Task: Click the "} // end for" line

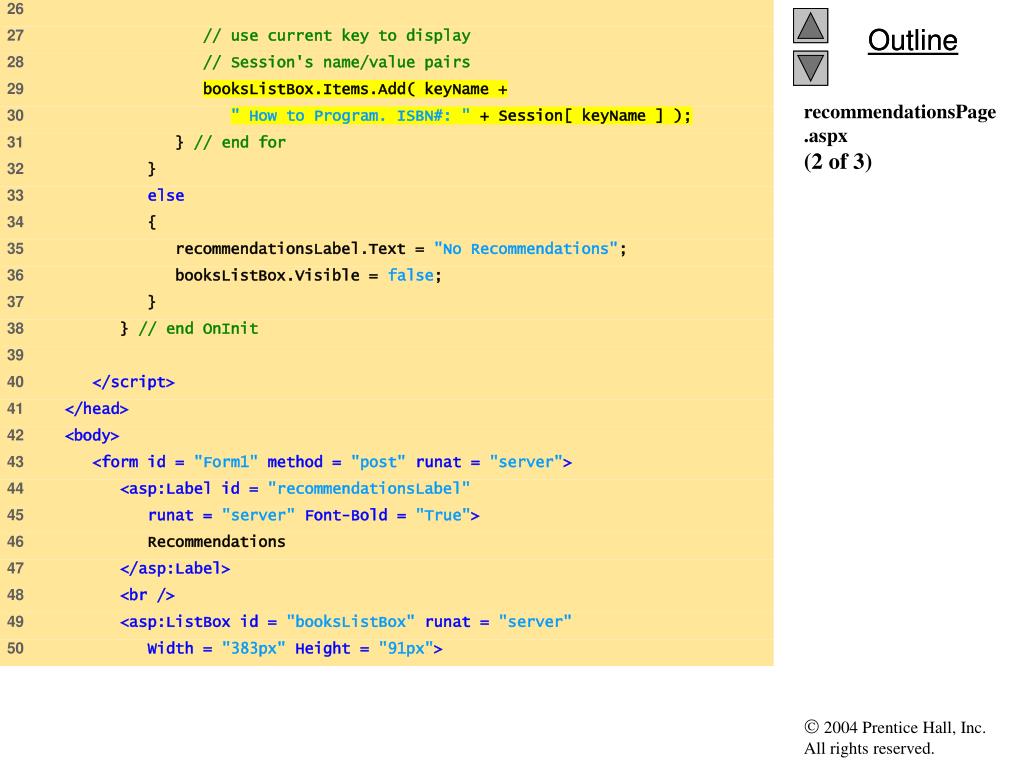Action: pos(231,142)
